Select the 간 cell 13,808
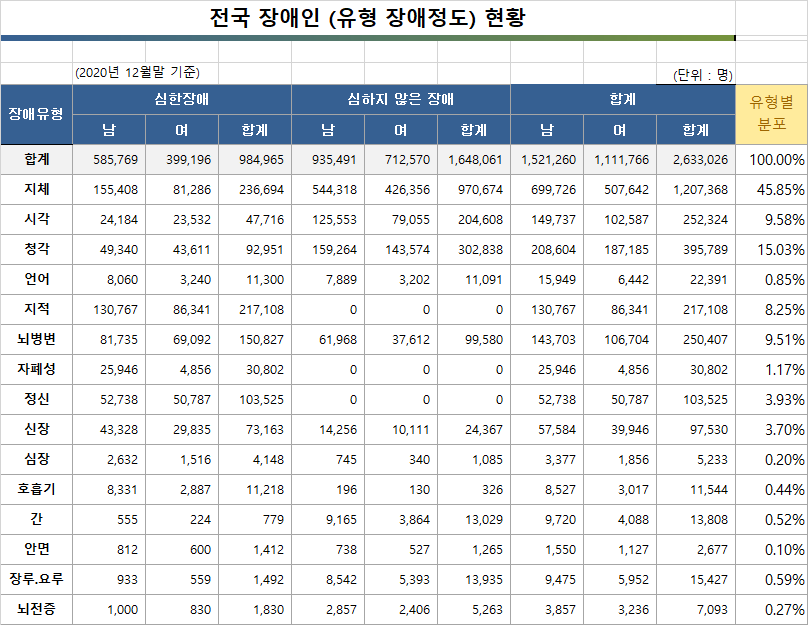 [696, 519]
